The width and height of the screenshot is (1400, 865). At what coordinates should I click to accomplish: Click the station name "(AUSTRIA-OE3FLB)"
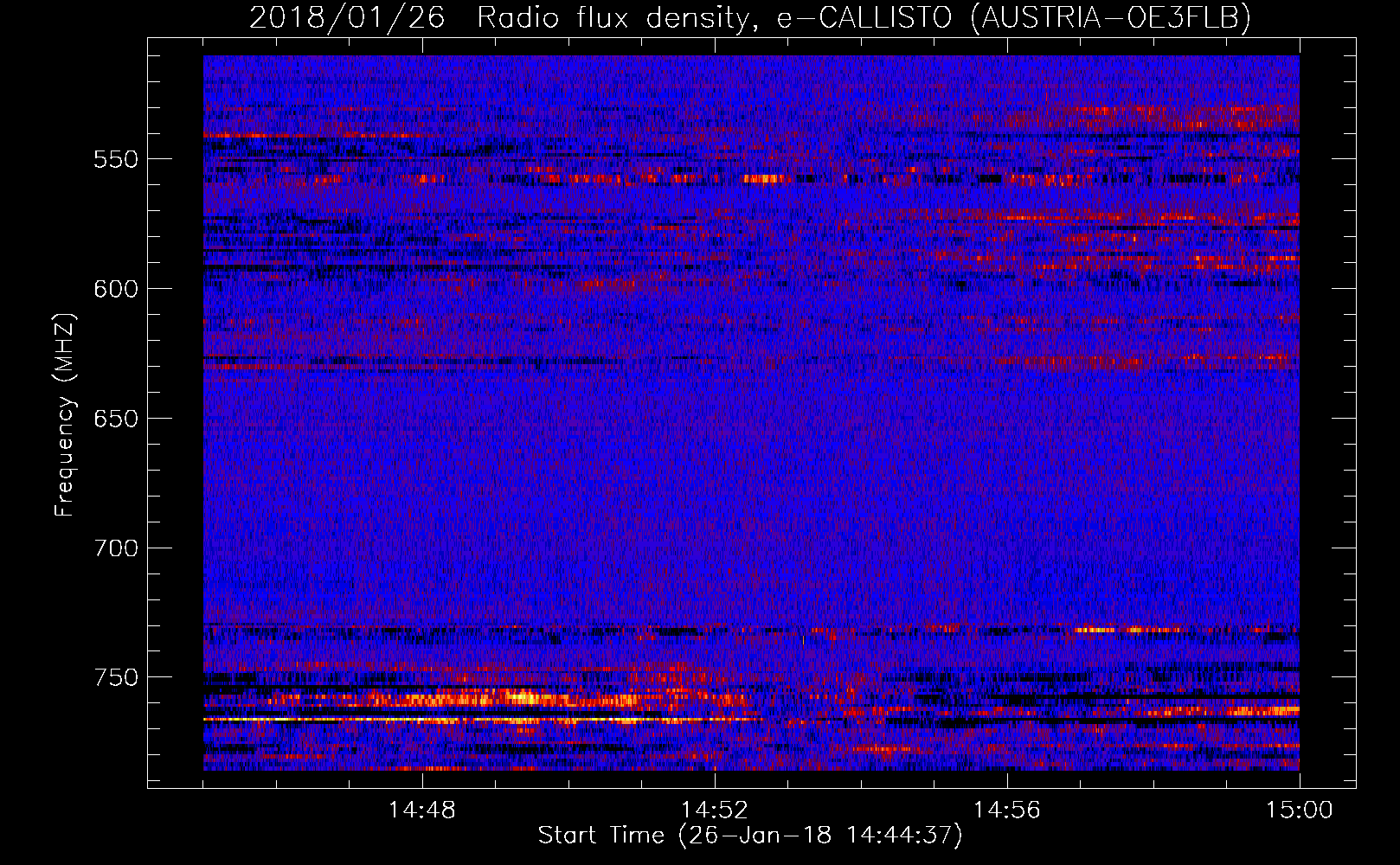click(1111, 18)
